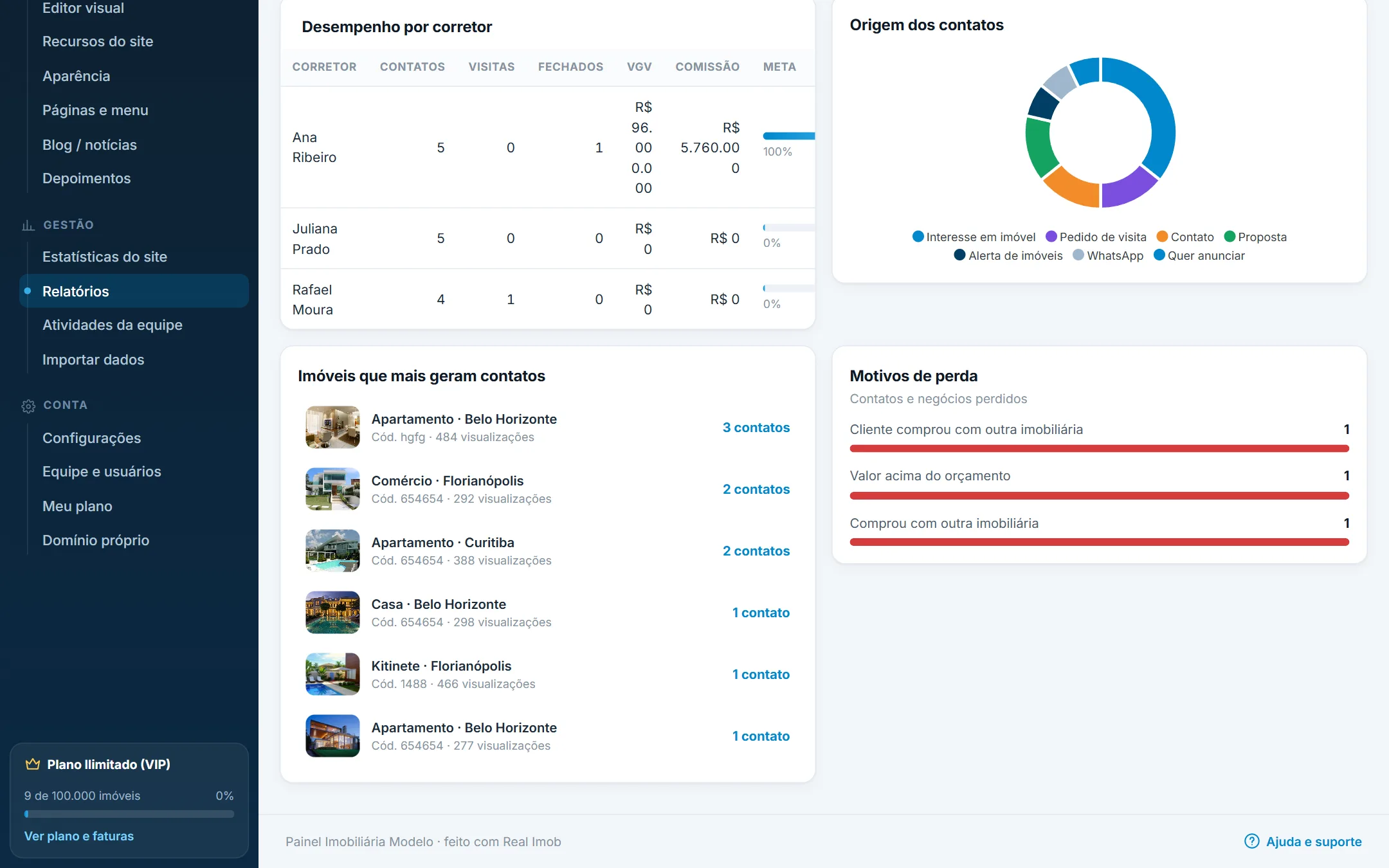Click Cliente comprou com outra imobiliária bar
The width and height of the screenshot is (1389, 868).
pyautogui.click(x=1099, y=448)
